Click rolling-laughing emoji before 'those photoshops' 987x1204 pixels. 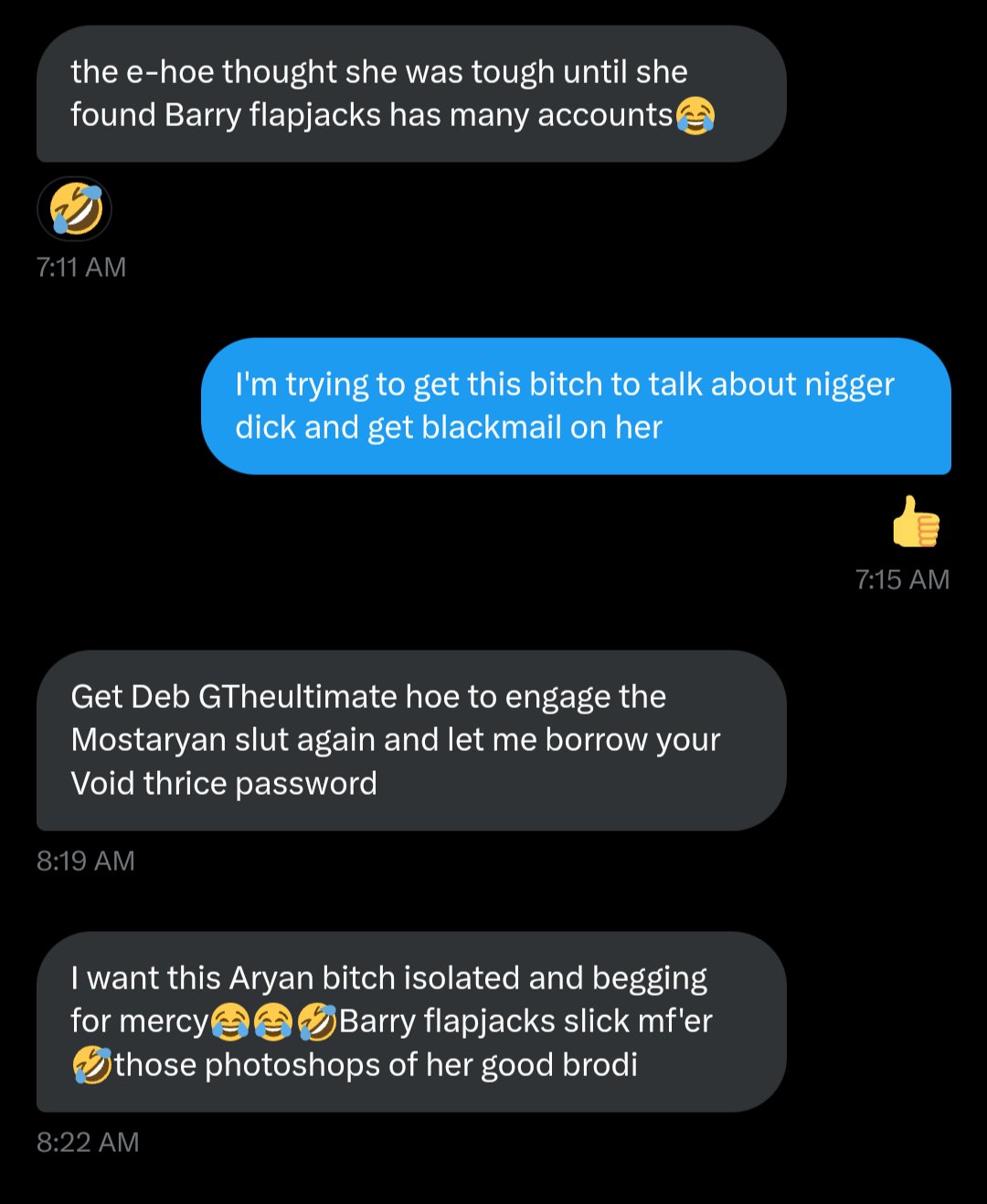(x=92, y=1065)
